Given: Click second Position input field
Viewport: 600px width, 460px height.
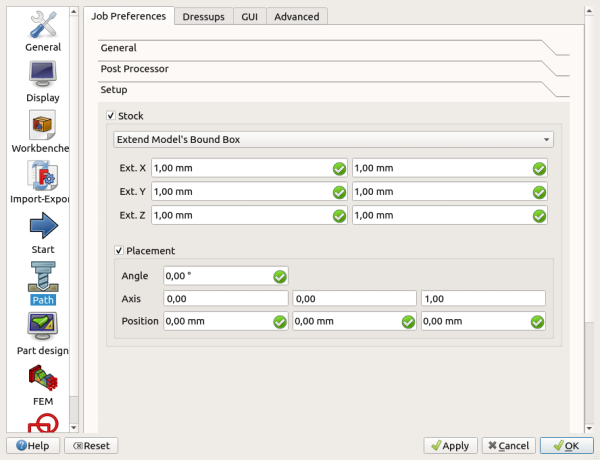Looking at the screenshot, I should [354, 321].
